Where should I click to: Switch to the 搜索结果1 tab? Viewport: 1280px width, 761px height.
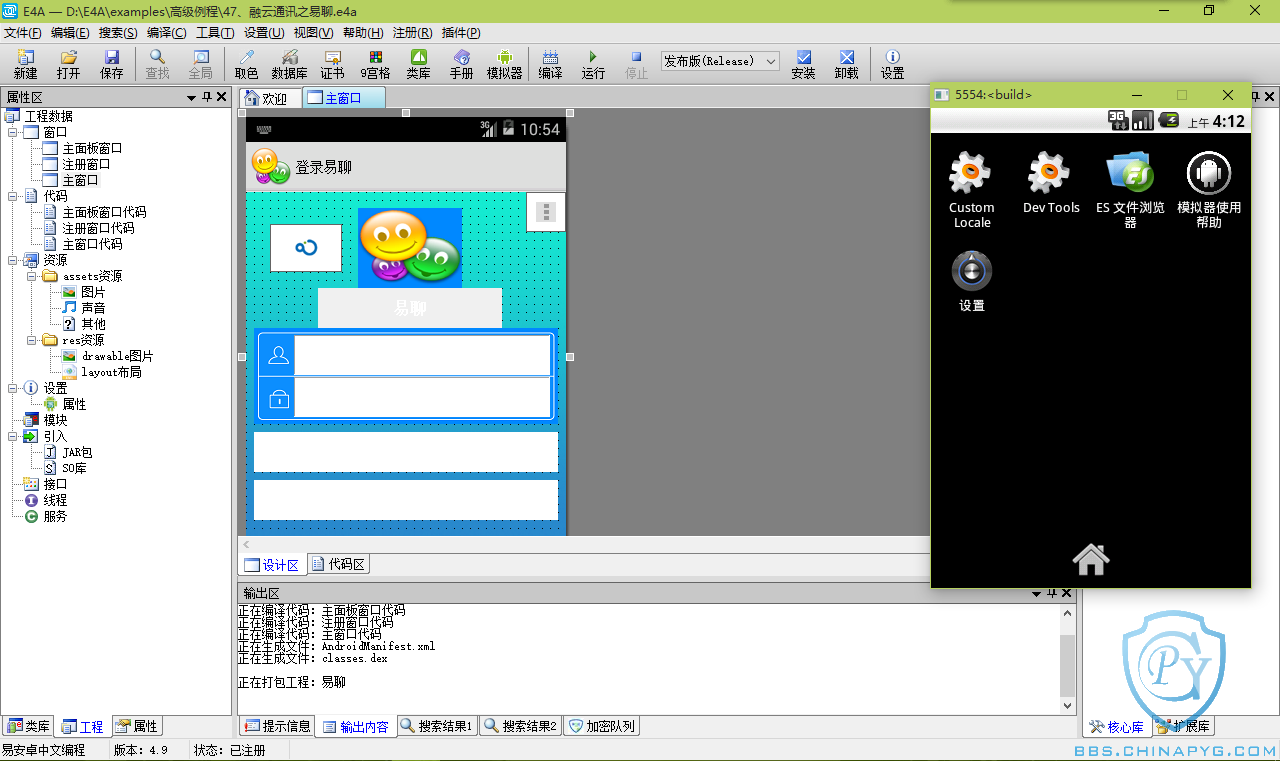437,726
